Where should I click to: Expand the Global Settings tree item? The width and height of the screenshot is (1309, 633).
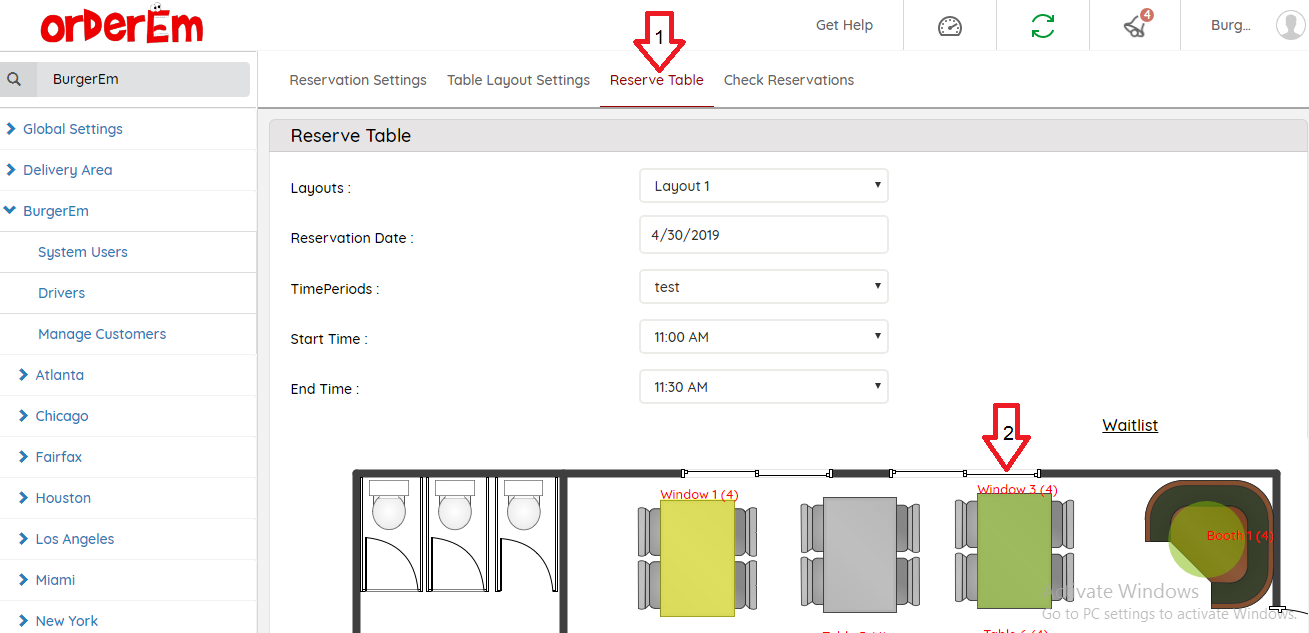click(72, 129)
